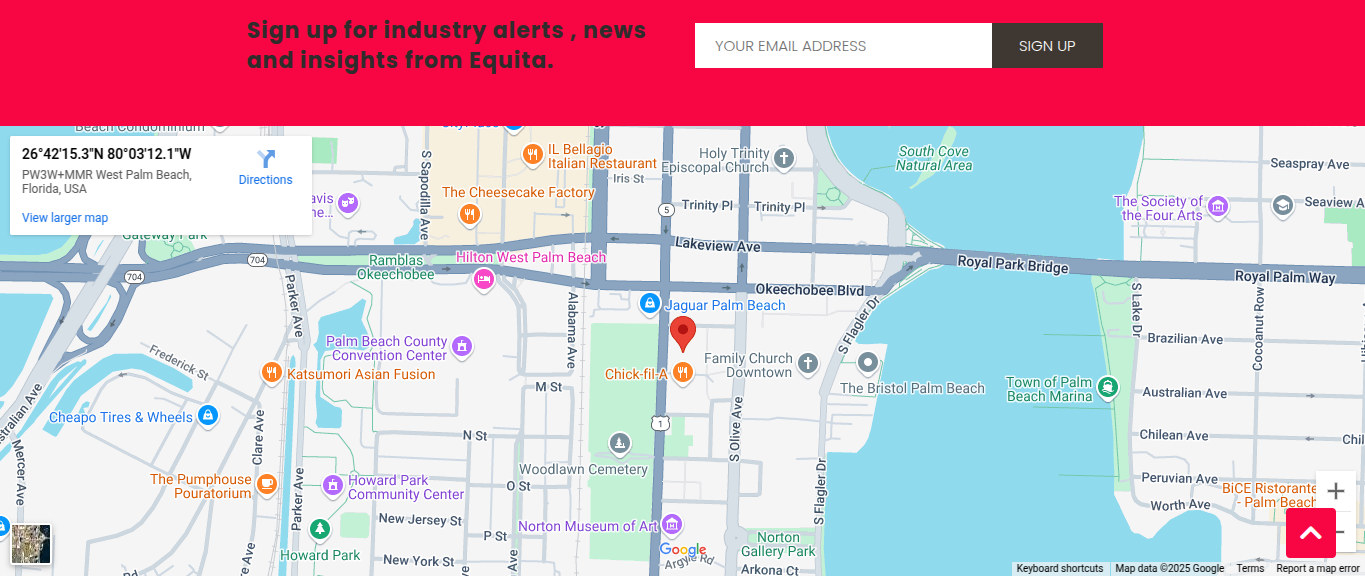Click Town of Palm Beach Marina icon
Image resolution: width=1365 pixels, height=582 pixels.
1107,386
